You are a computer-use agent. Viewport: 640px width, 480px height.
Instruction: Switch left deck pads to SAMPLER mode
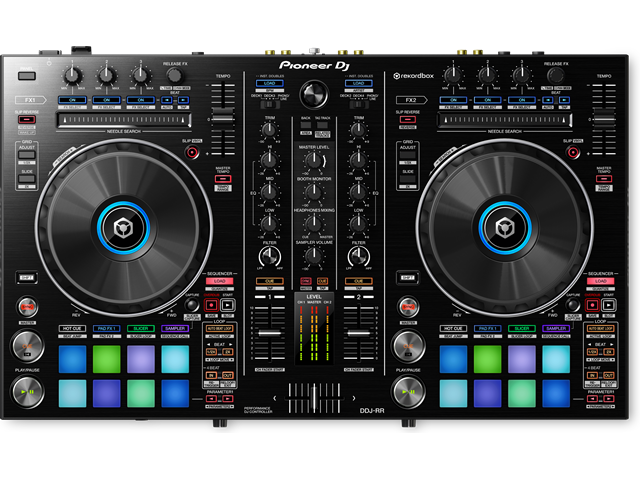tap(175, 328)
